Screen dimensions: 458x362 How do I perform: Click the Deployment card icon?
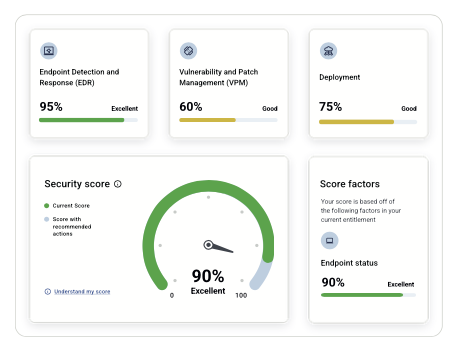(x=328, y=51)
